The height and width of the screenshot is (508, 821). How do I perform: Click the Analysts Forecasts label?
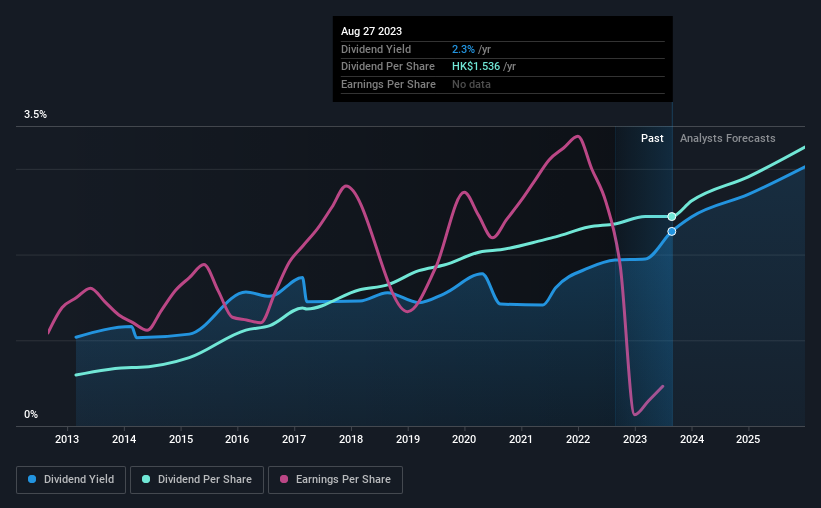(728, 138)
